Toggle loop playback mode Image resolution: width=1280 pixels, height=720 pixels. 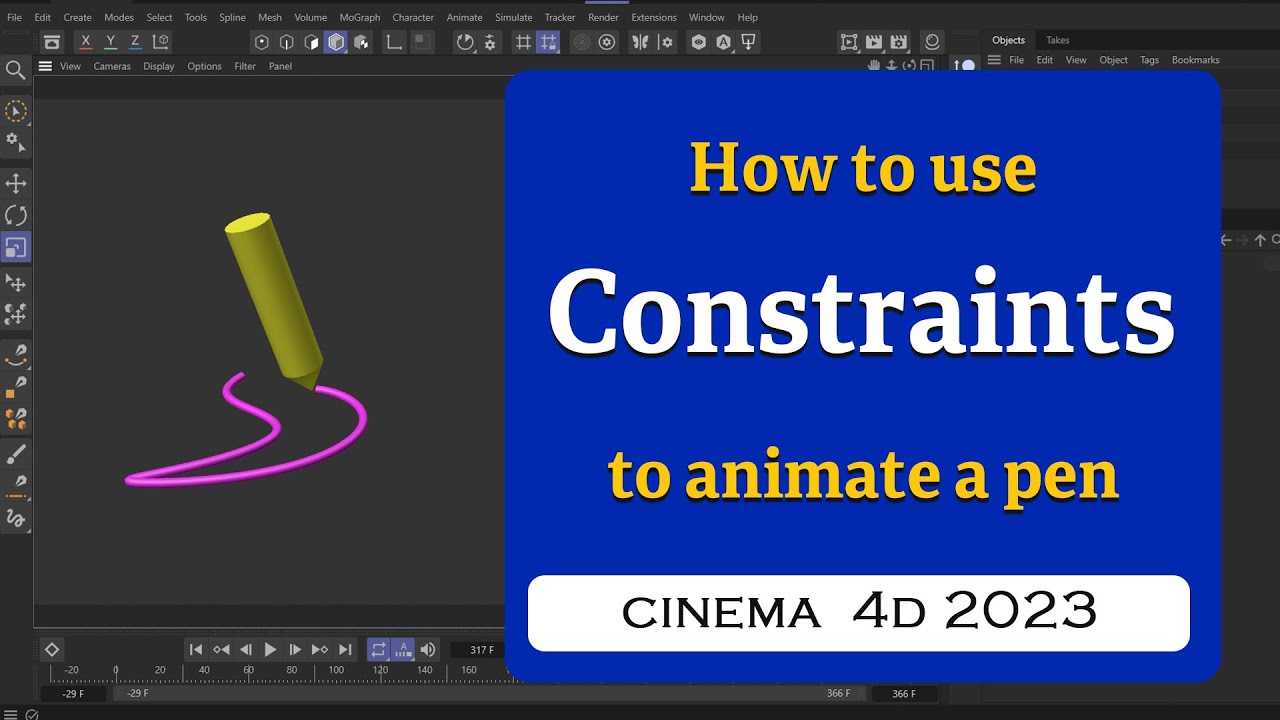point(378,649)
